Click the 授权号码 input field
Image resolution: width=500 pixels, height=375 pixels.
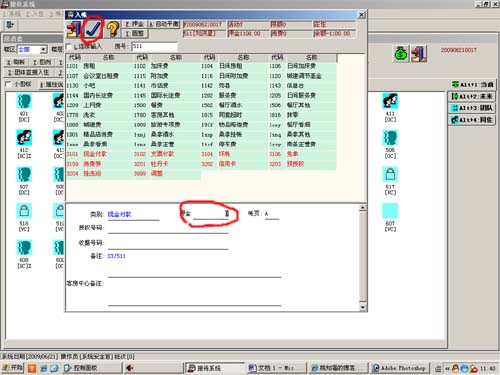(168, 228)
